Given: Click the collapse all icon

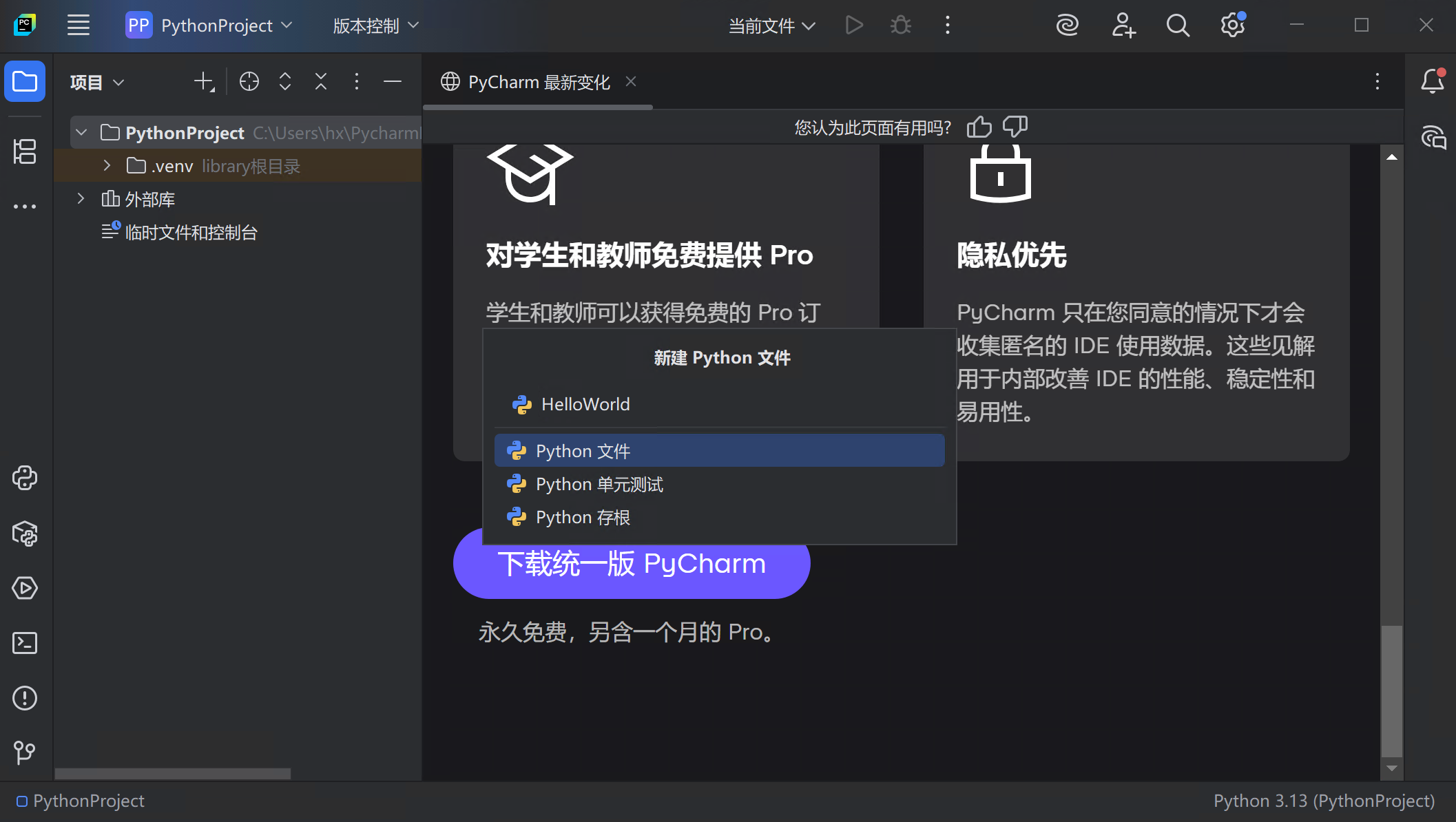Looking at the screenshot, I should click(321, 82).
